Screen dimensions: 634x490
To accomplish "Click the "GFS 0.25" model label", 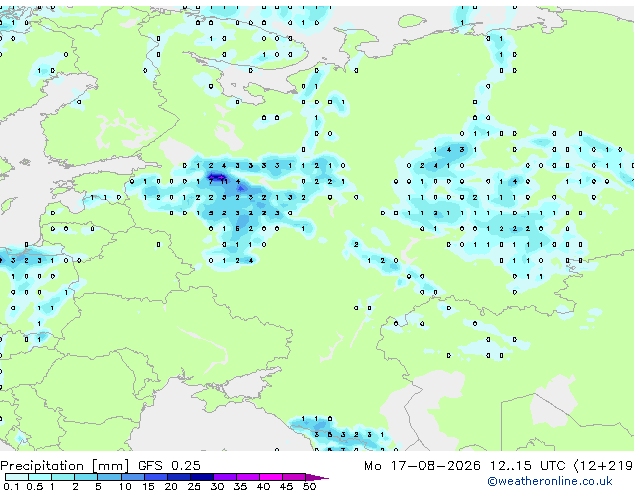I will pos(169,466).
